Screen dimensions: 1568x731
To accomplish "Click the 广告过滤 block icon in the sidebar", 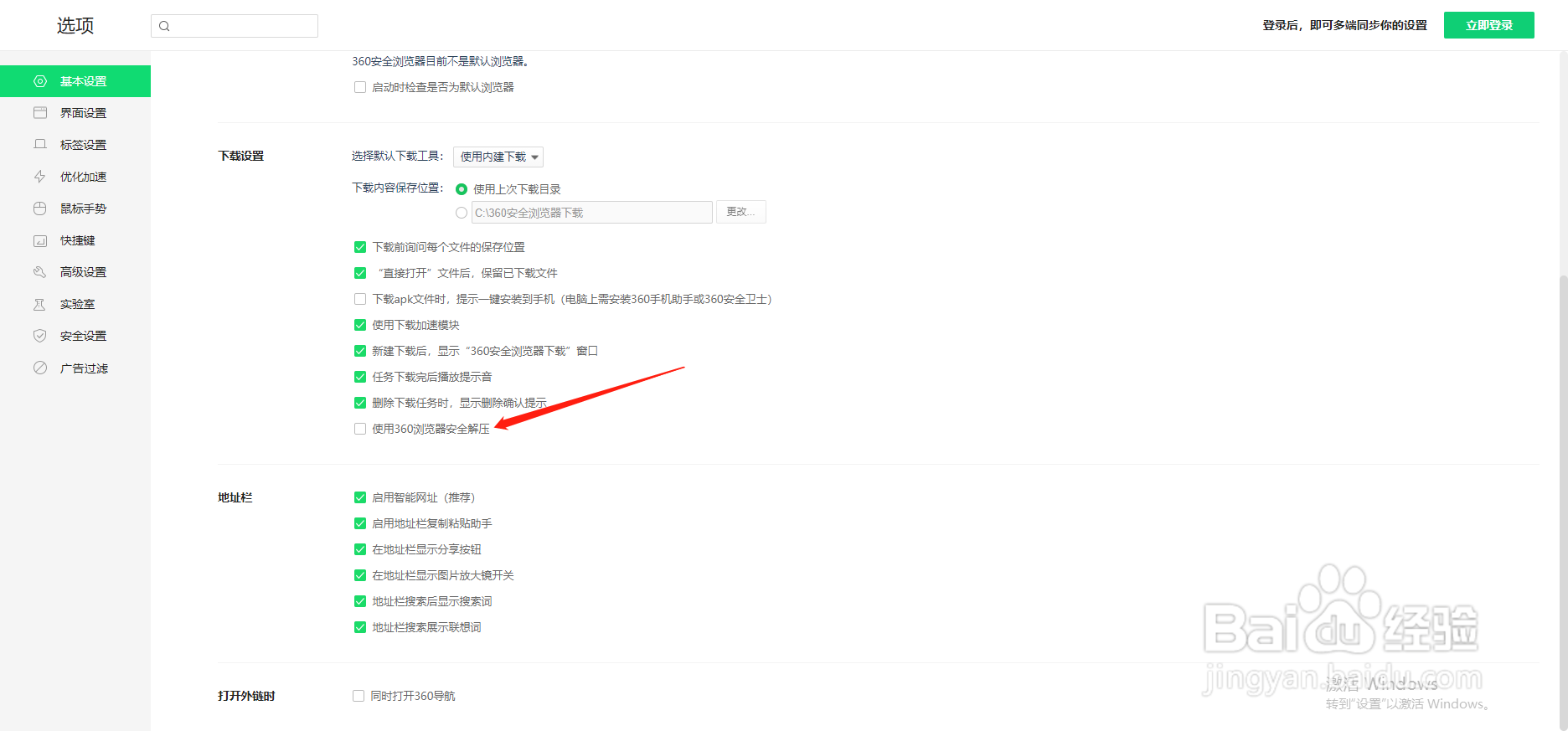I will [39, 368].
